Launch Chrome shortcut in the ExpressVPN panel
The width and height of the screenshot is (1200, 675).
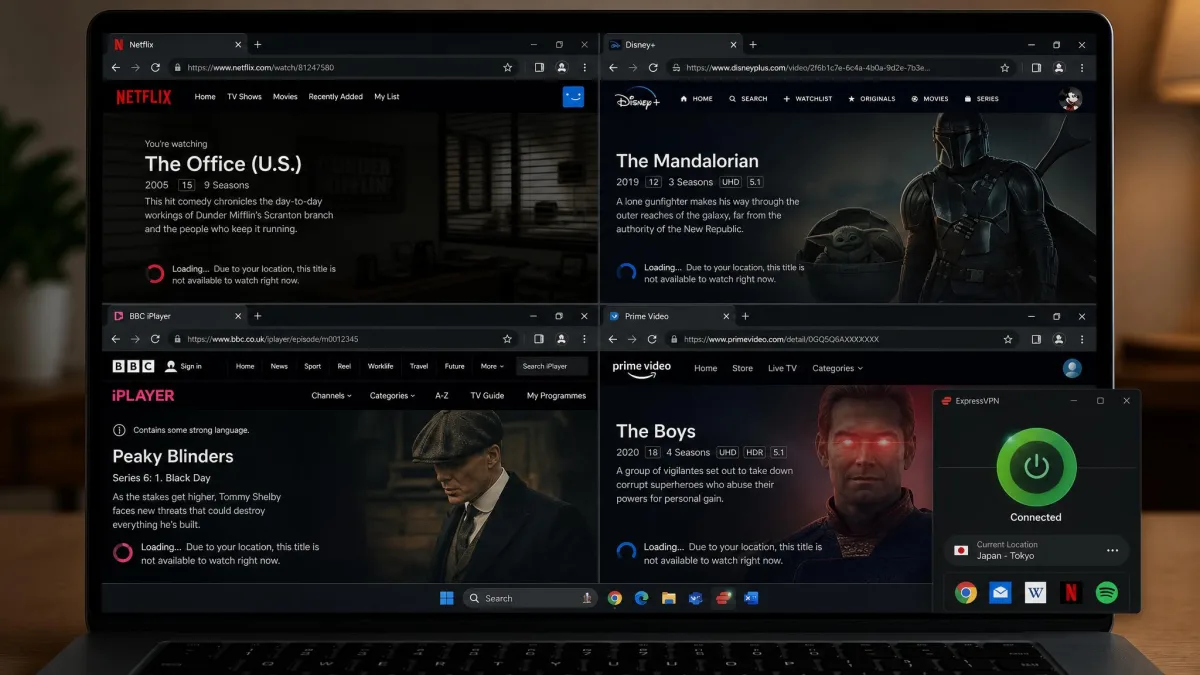(x=966, y=593)
